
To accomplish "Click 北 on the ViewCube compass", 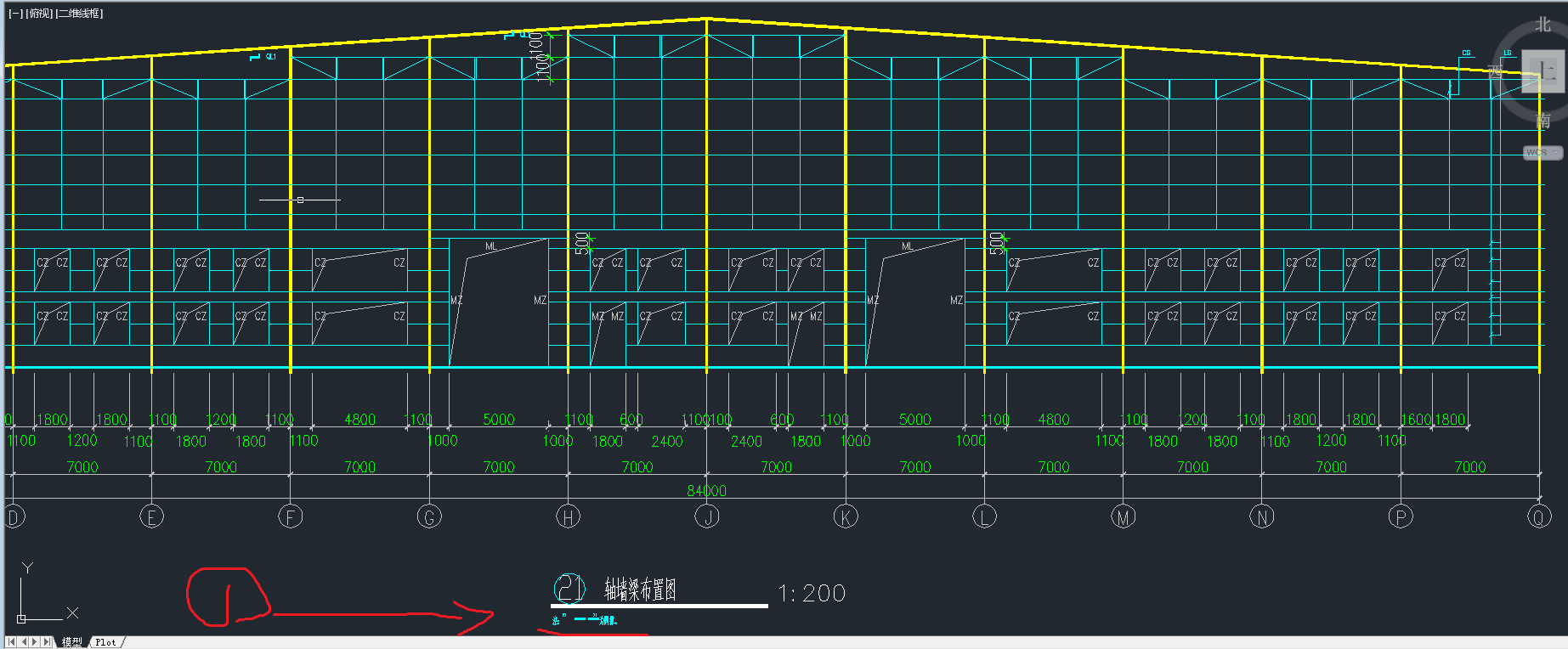I will tap(1543, 25).
